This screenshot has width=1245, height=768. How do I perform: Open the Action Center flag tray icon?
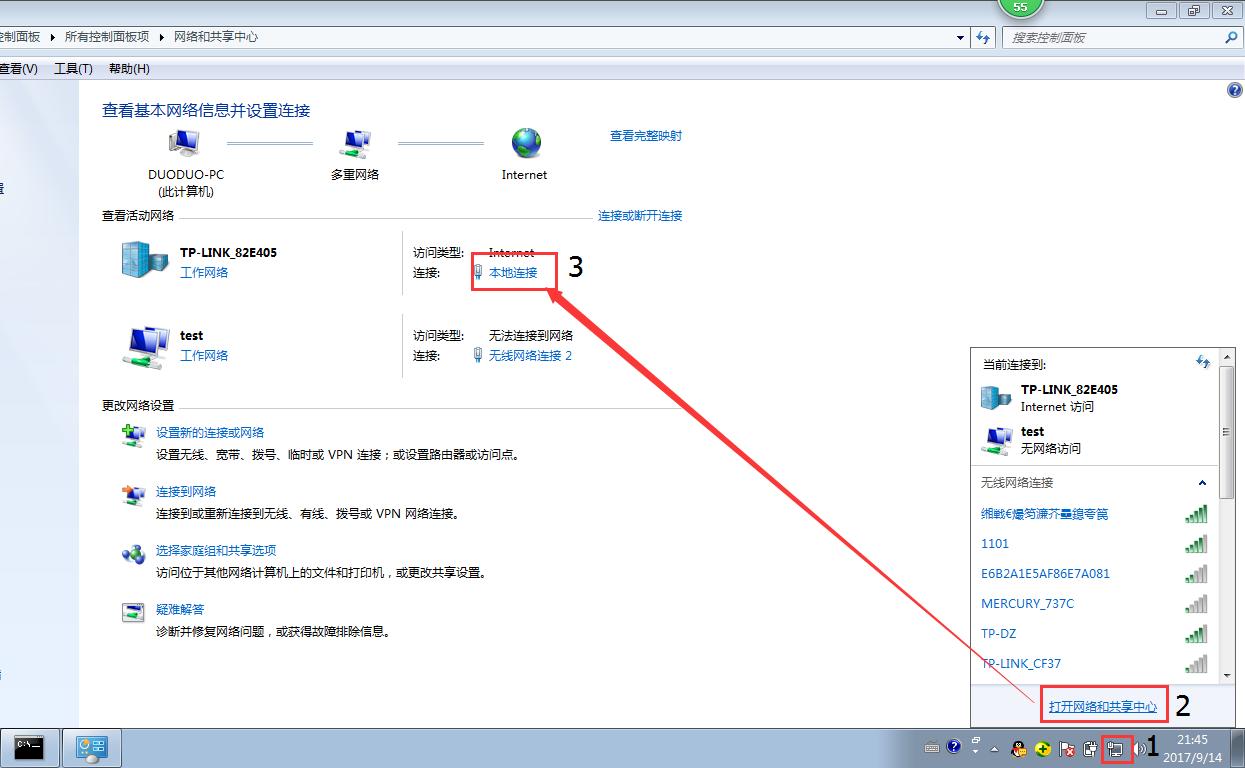point(1067,749)
